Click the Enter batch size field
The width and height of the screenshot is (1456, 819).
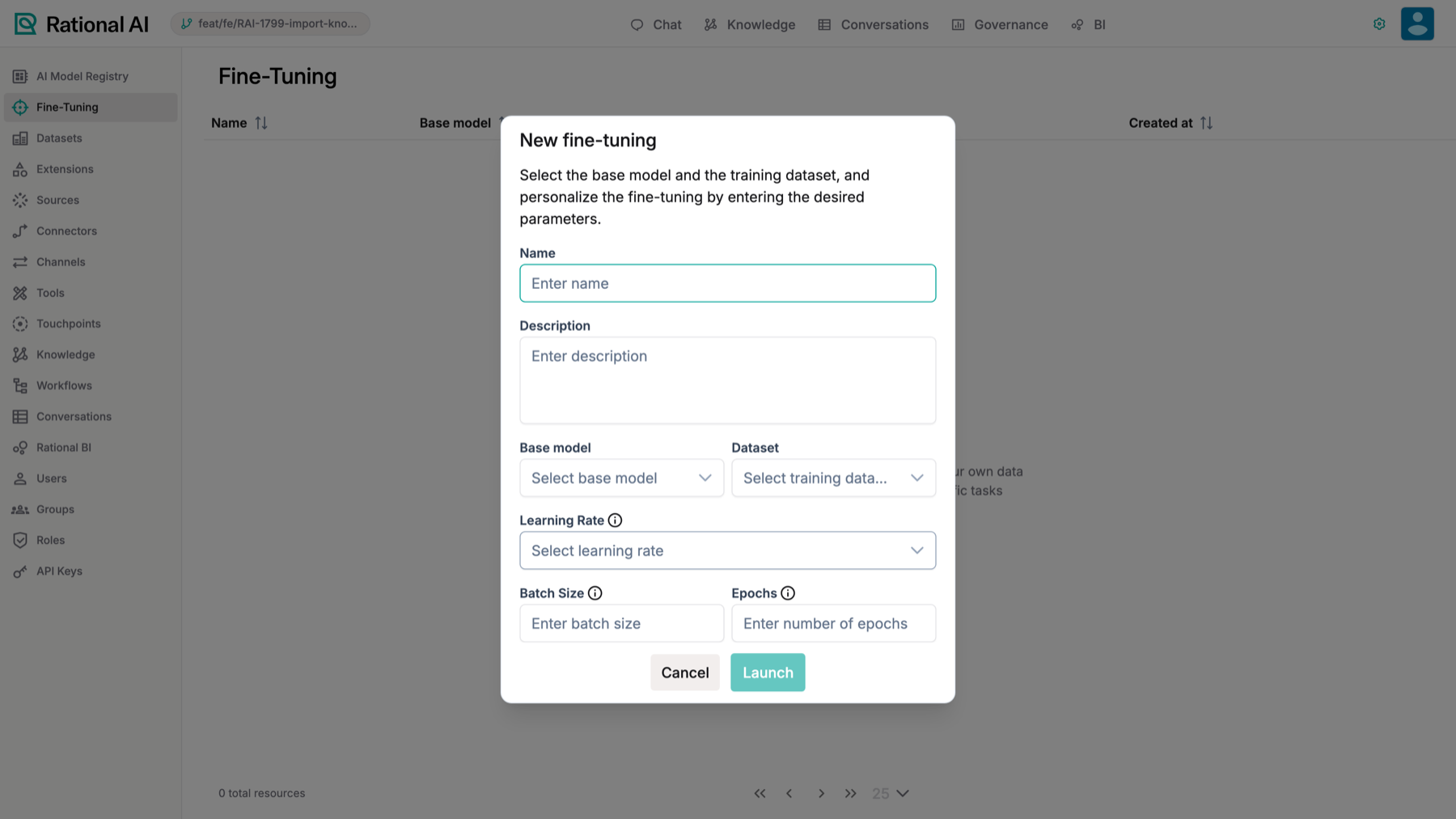pyautogui.click(x=621, y=623)
